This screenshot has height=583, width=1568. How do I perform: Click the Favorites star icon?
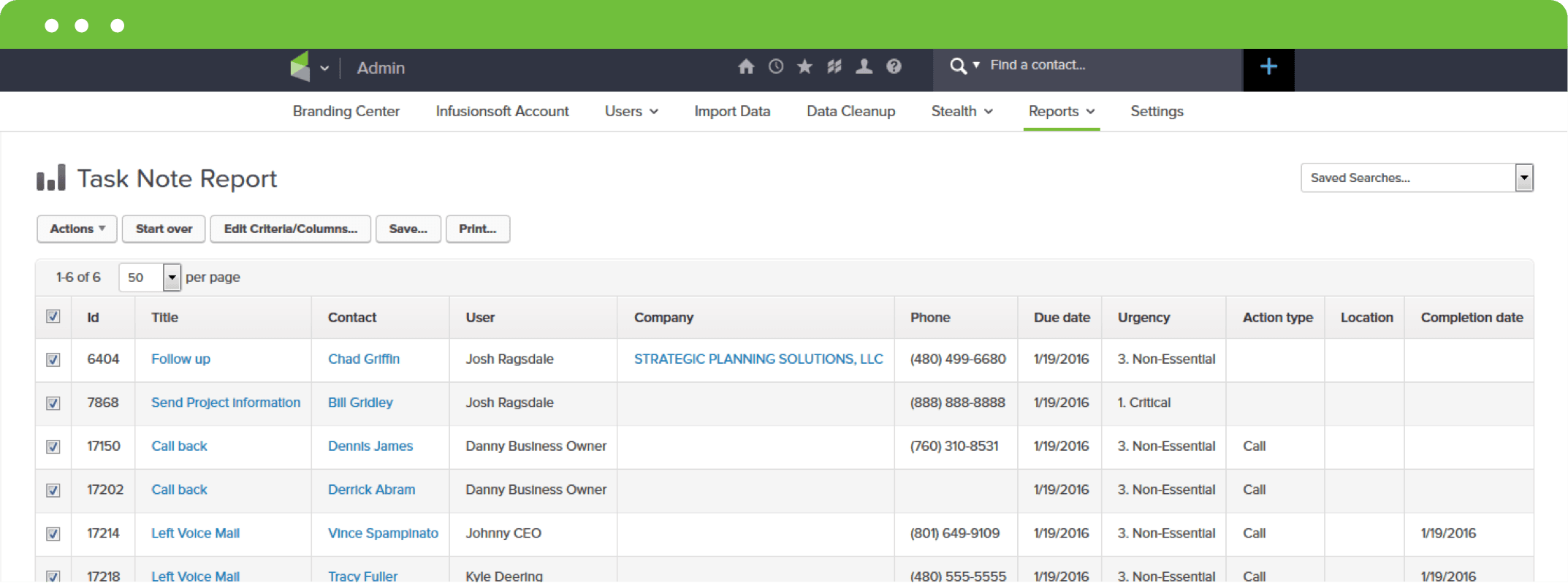pyautogui.click(x=804, y=67)
